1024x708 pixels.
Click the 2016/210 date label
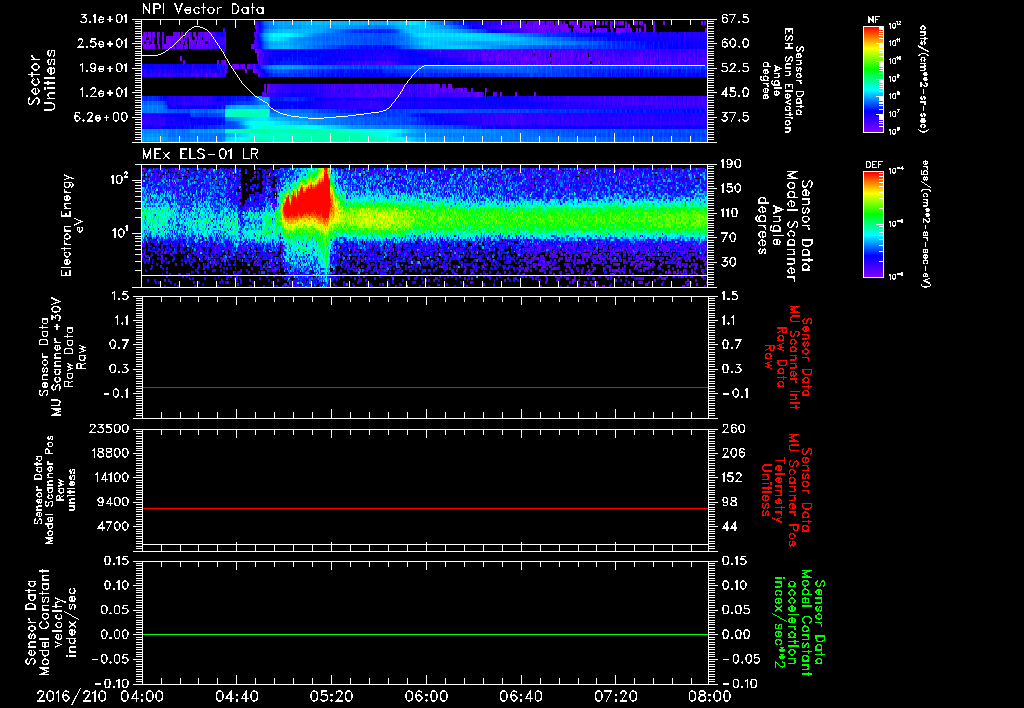[x=71, y=696]
